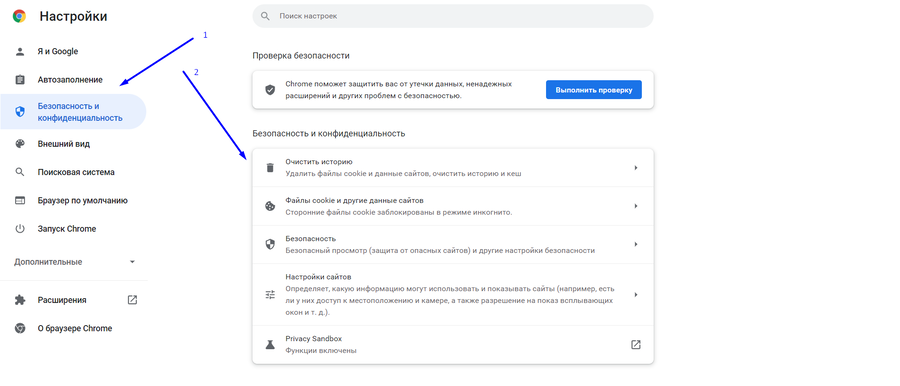Click the Выполнить проверку button
Screen dimensions: 900x386
click(593, 90)
